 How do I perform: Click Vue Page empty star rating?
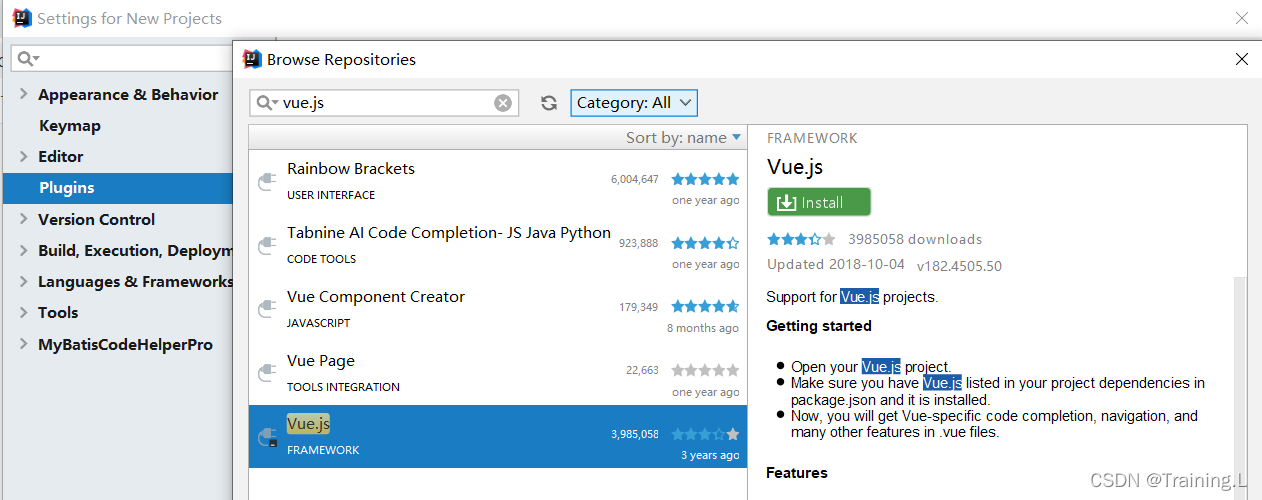pyautogui.click(x=705, y=370)
